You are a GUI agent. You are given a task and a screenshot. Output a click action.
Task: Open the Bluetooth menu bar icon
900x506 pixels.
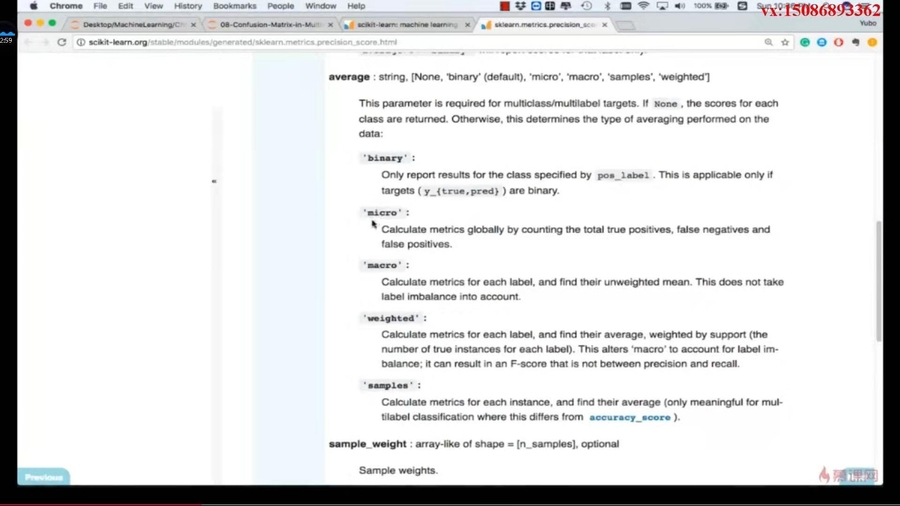[607, 6]
